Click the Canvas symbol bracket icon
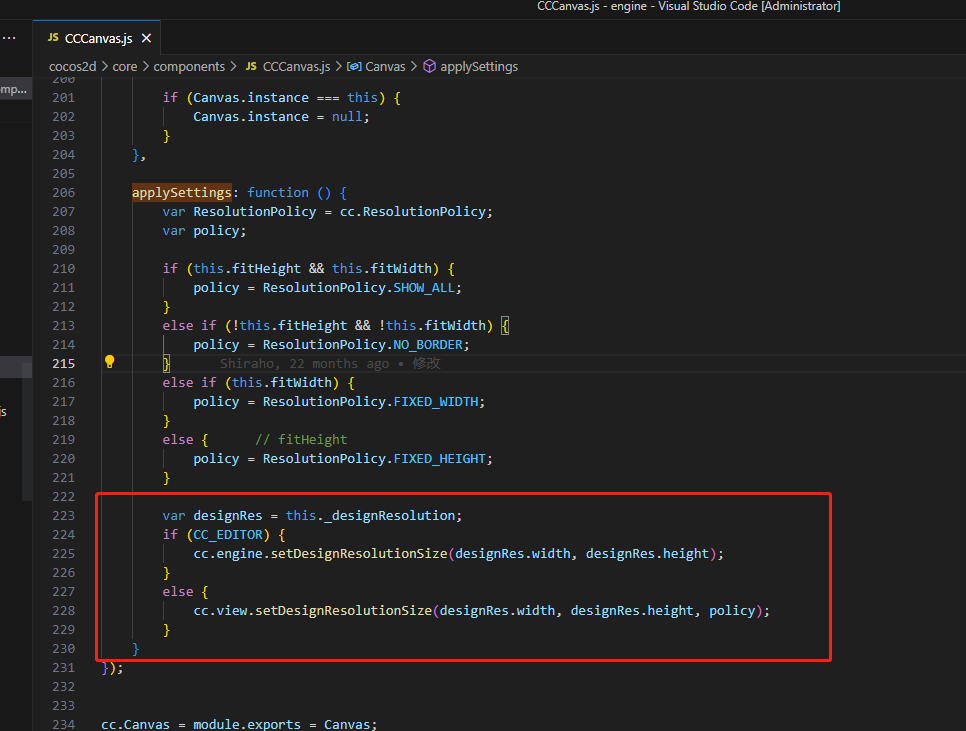The image size is (966, 731). (354, 67)
